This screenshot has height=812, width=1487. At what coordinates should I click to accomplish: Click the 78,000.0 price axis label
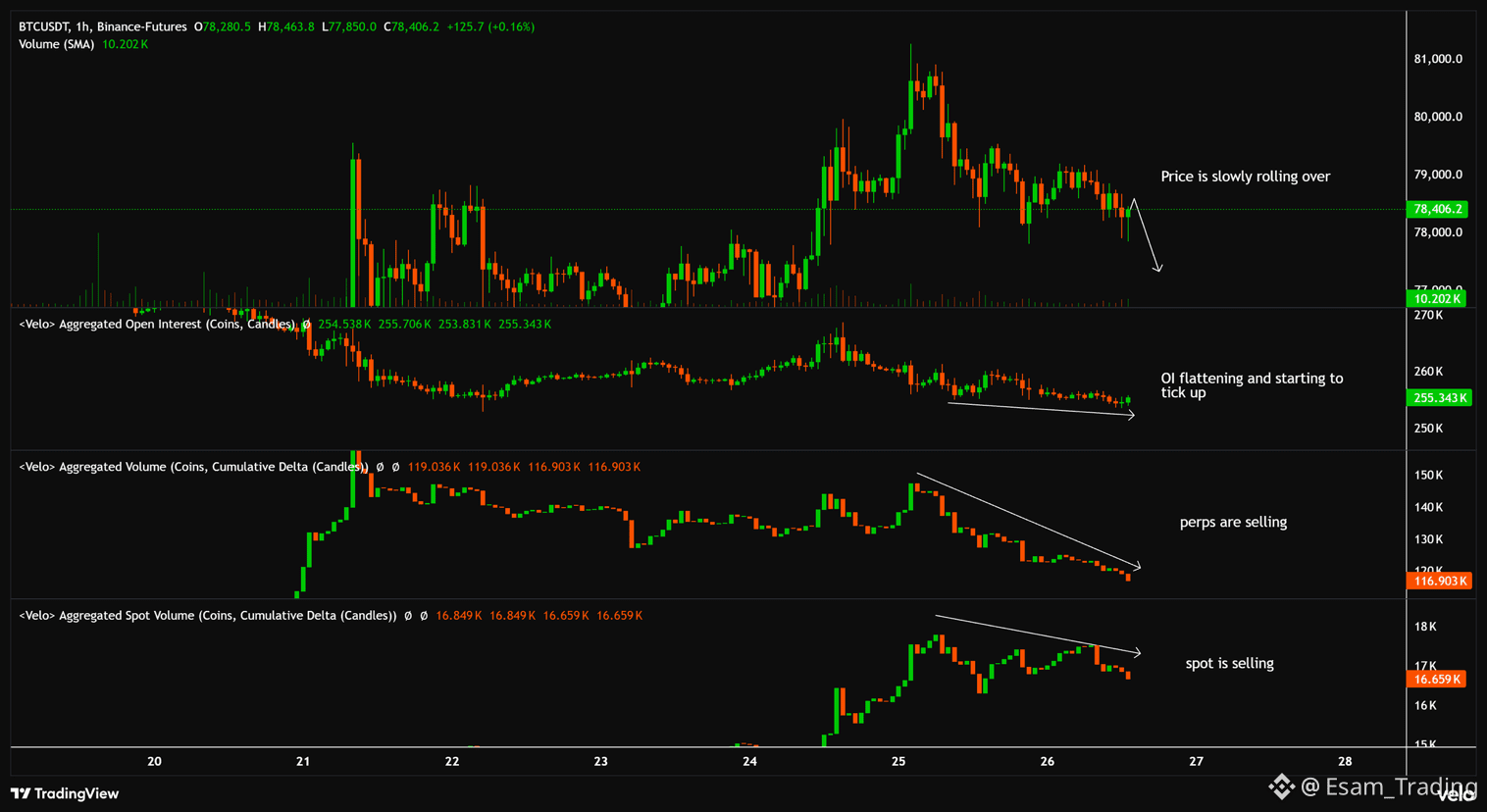coord(1438,232)
